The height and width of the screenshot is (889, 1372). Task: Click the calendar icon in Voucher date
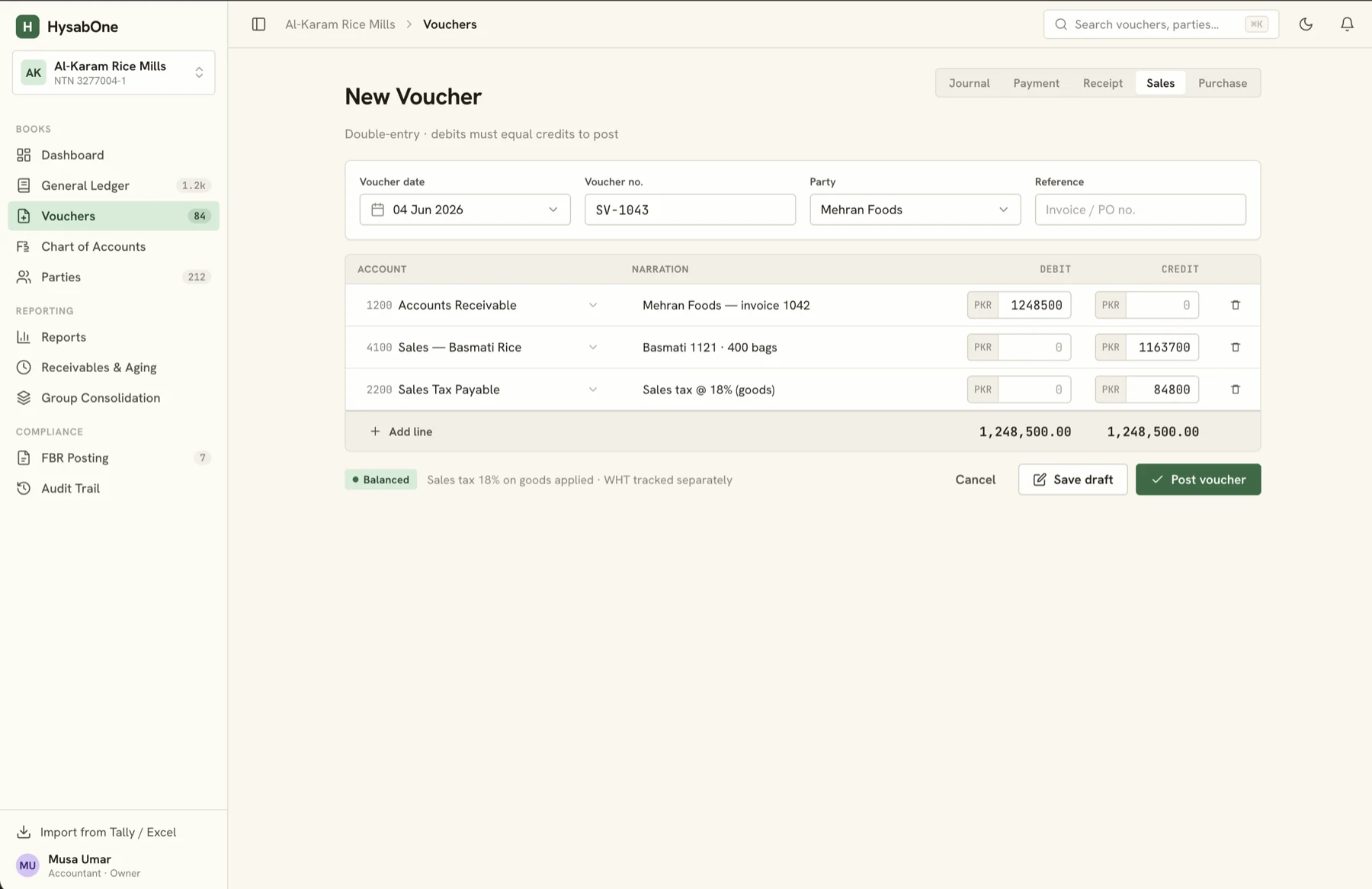point(377,210)
